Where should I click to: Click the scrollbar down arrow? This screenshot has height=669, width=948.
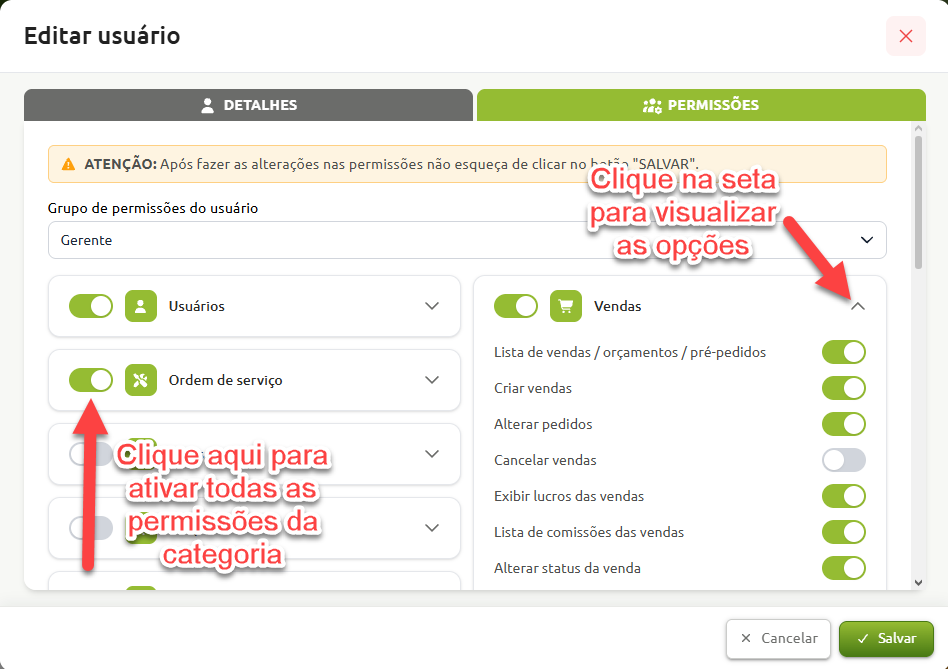[x=918, y=583]
